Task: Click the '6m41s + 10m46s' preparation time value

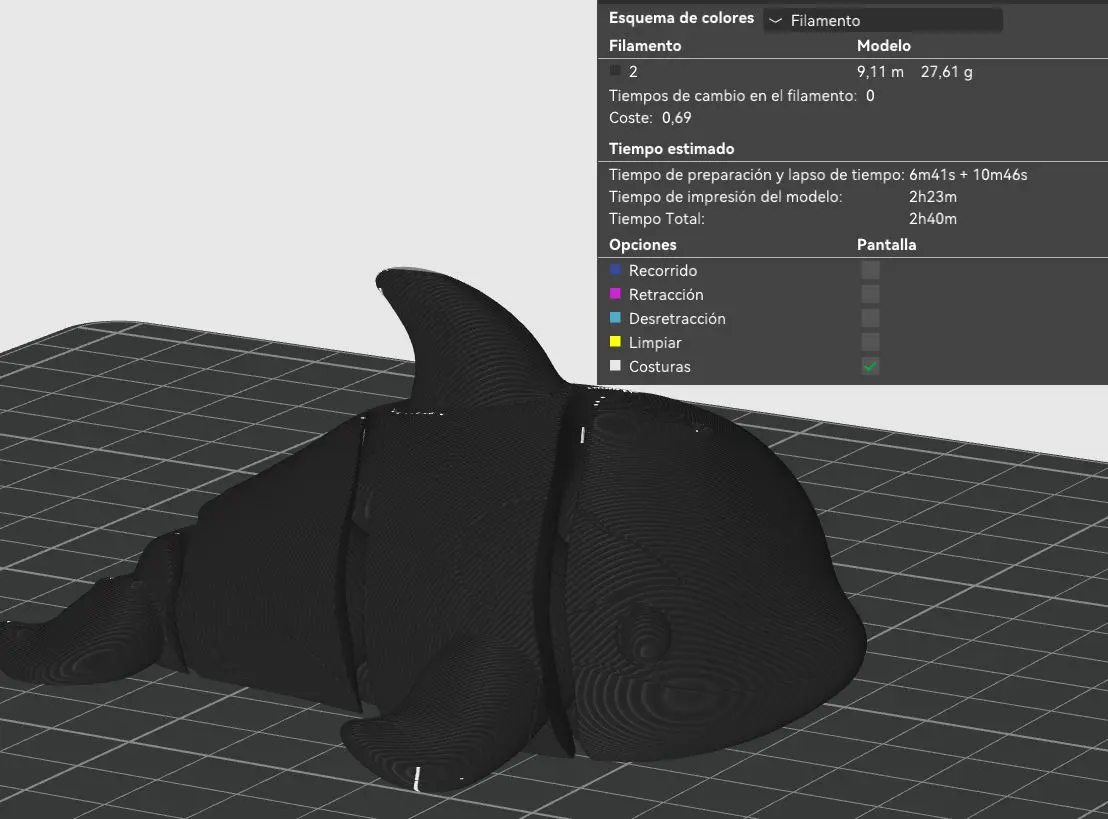Action: pos(968,175)
